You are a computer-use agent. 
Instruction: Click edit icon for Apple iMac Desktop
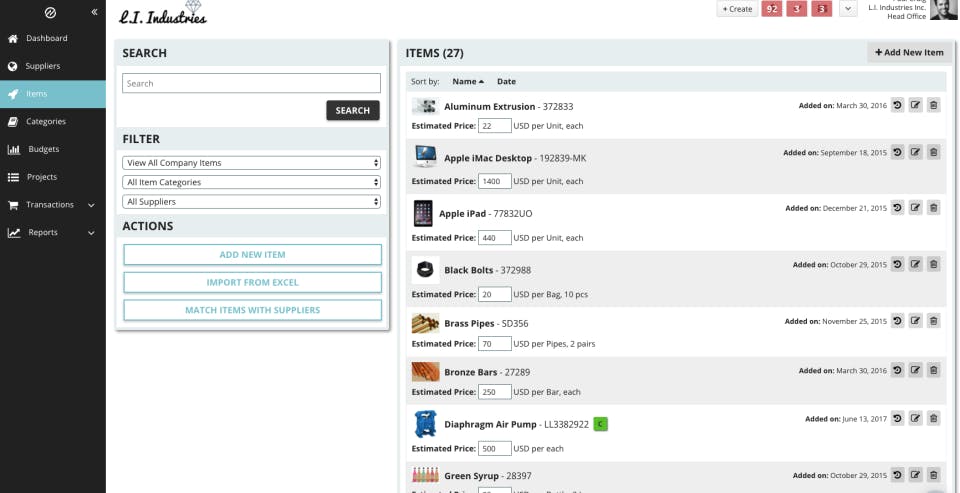[x=915, y=152]
